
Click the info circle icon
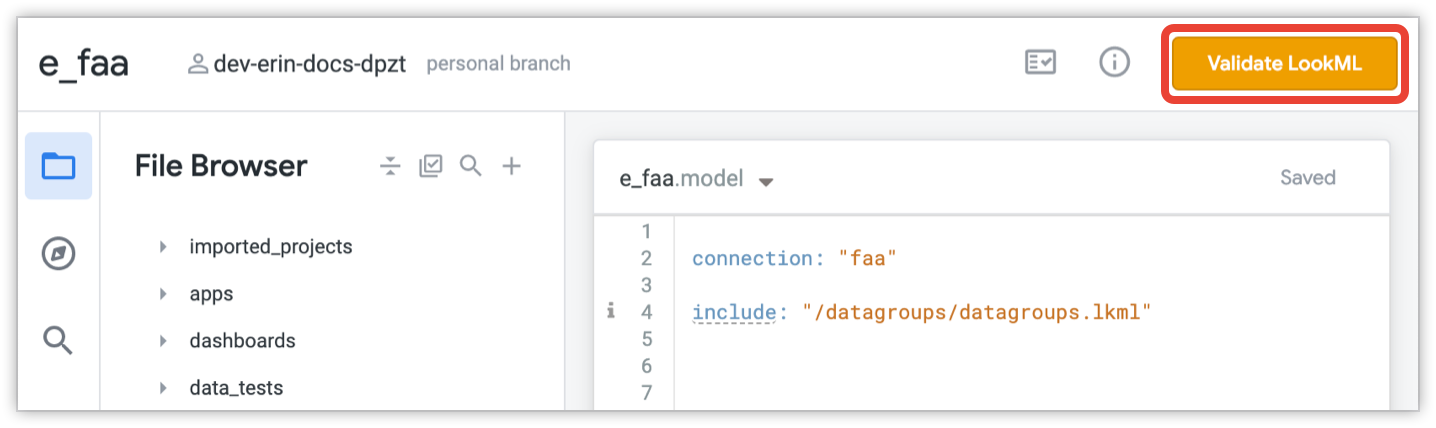click(1114, 63)
